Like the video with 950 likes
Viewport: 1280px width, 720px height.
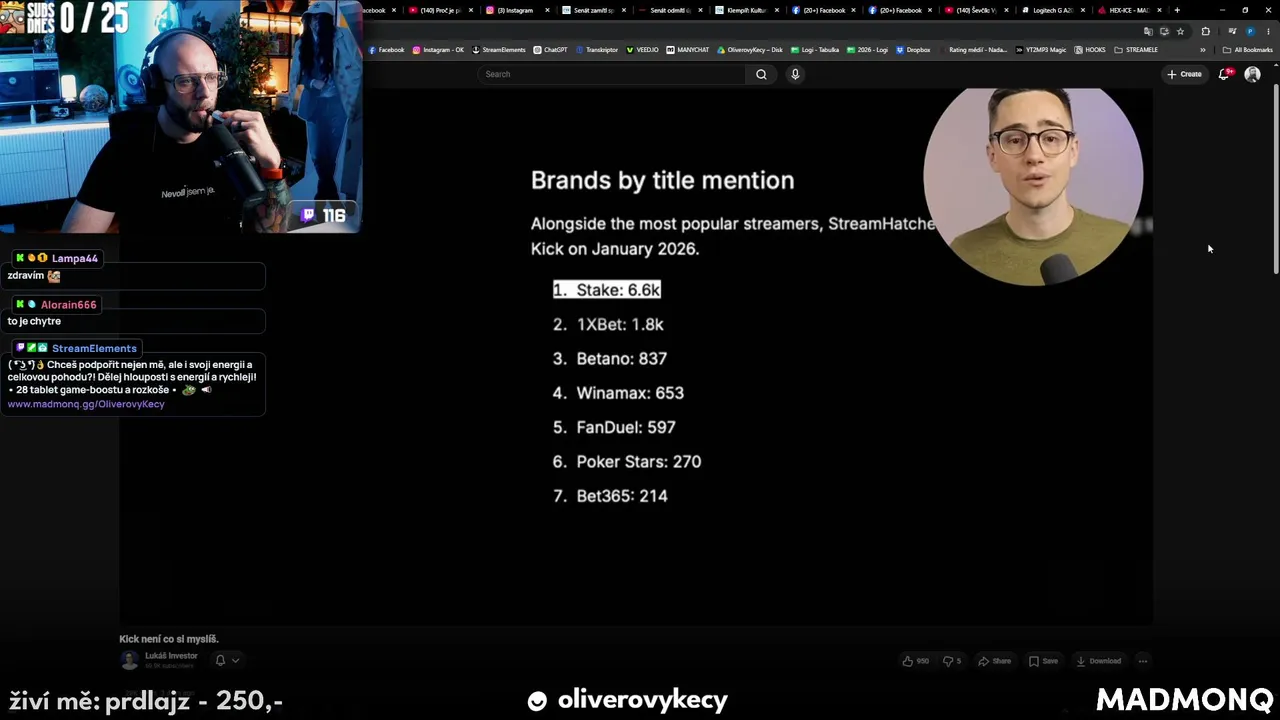click(915, 661)
